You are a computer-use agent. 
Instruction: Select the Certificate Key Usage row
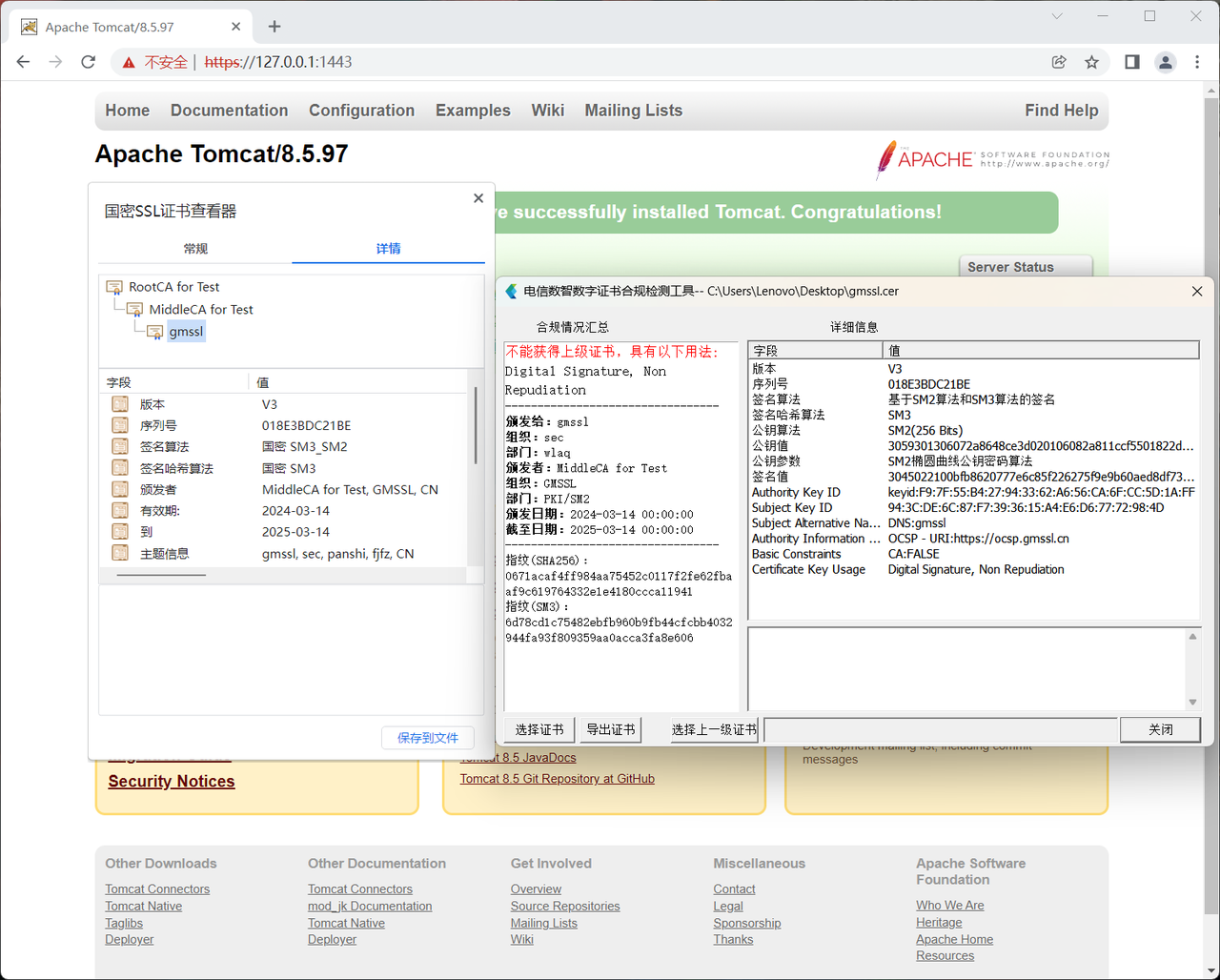point(973,569)
